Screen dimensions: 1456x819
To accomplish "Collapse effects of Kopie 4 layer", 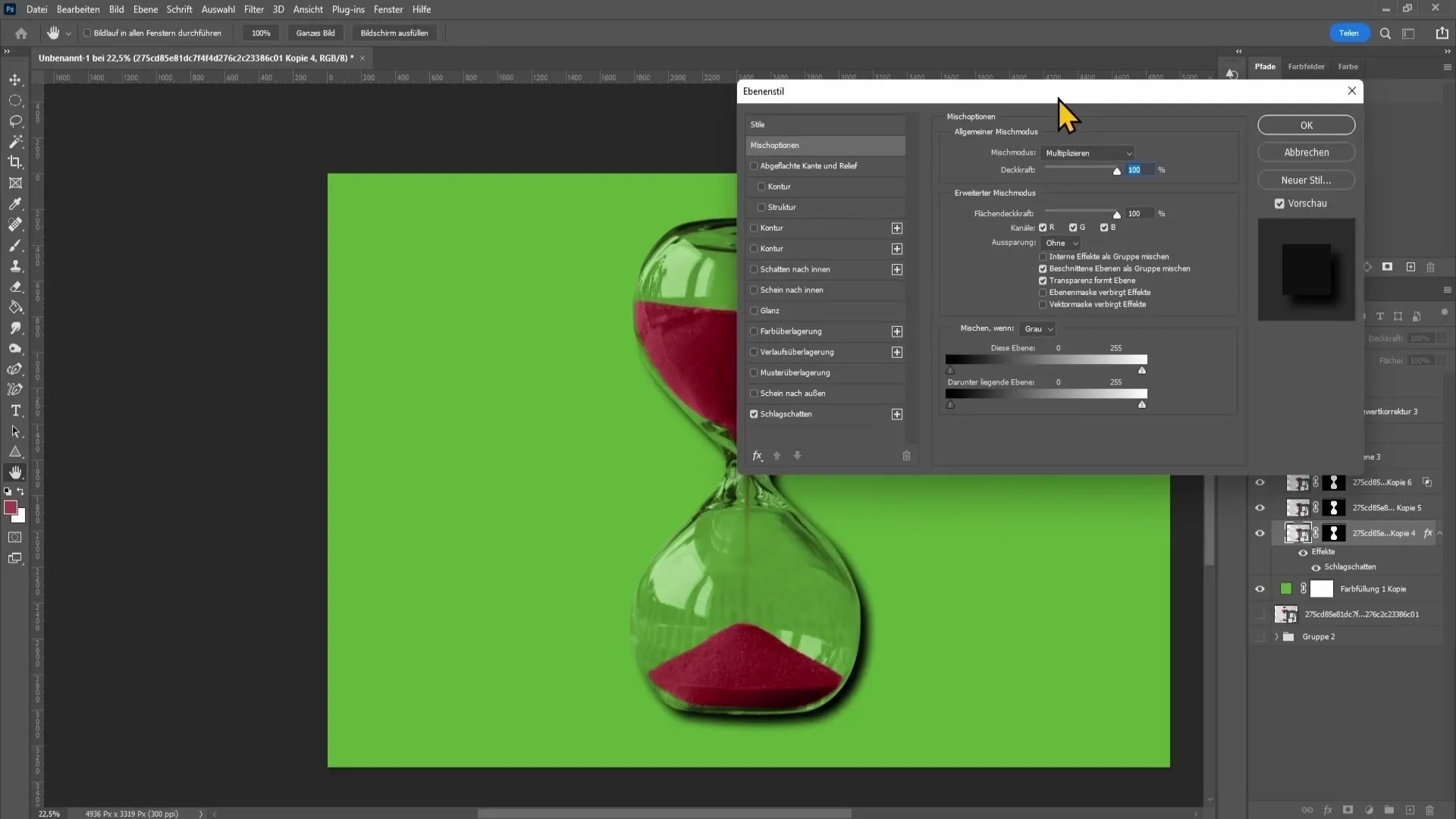I will [1440, 533].
